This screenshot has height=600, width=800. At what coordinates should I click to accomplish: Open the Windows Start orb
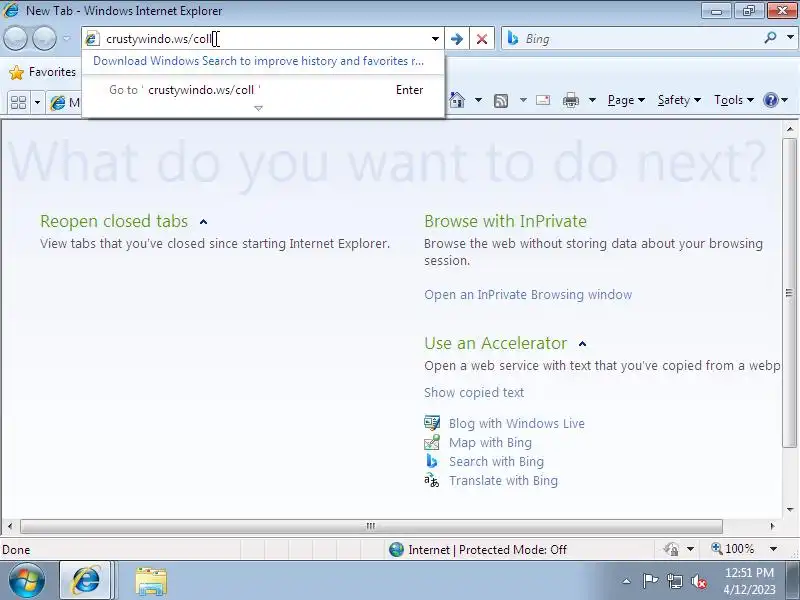point(27,581)
